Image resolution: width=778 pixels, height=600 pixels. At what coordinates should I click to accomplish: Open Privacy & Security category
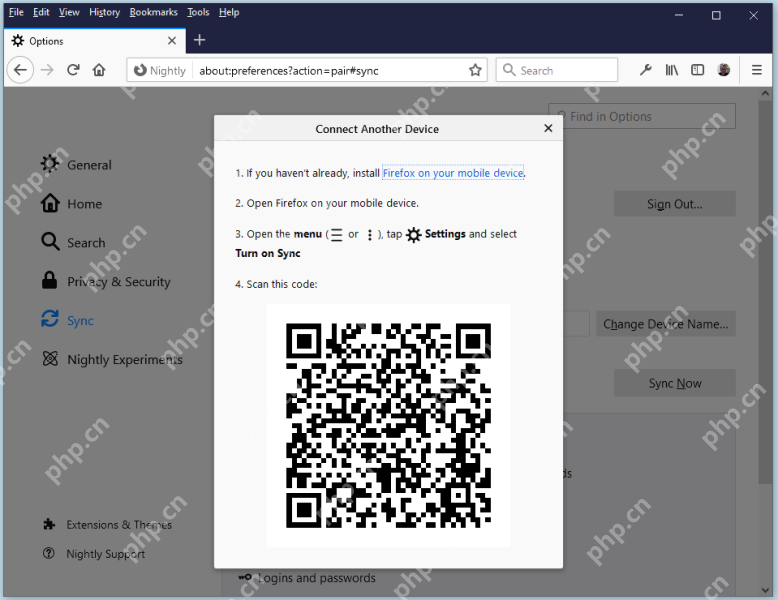pyautogui.click(x=106, y=281)
